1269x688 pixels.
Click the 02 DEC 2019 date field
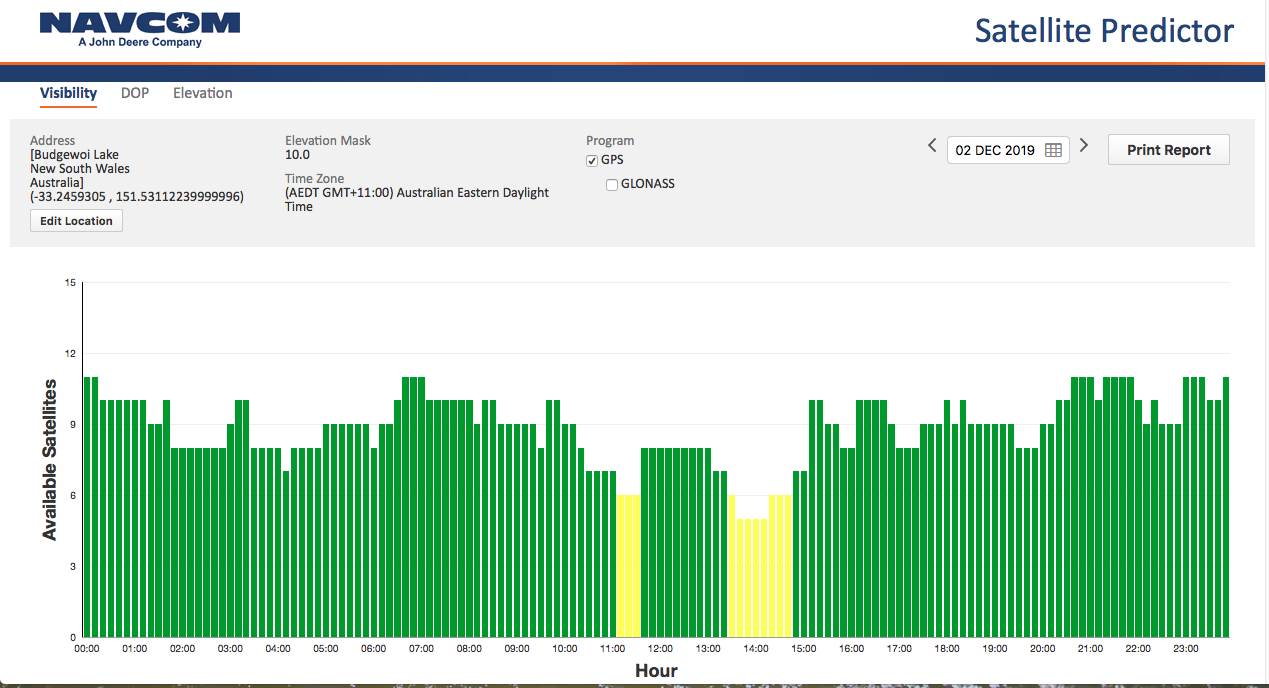(994, 150)
